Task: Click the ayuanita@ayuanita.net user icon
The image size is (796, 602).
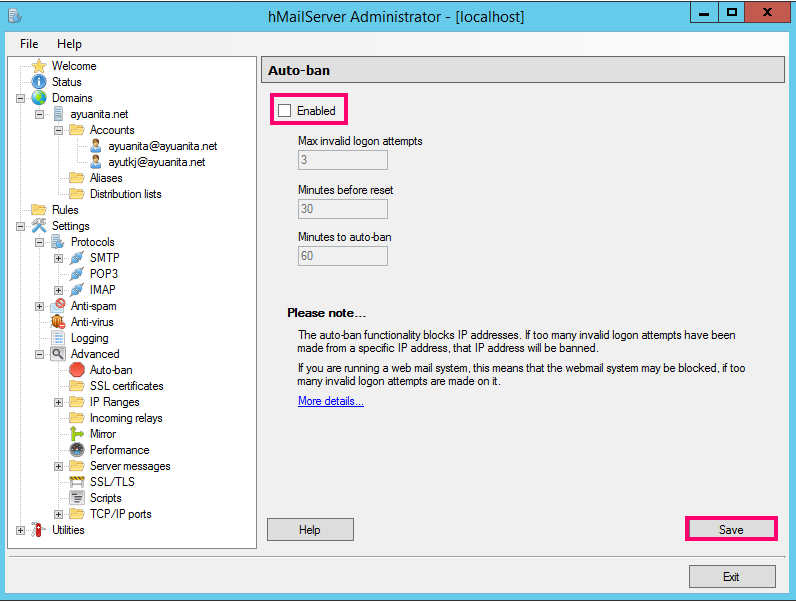Action: pos(95,146)
